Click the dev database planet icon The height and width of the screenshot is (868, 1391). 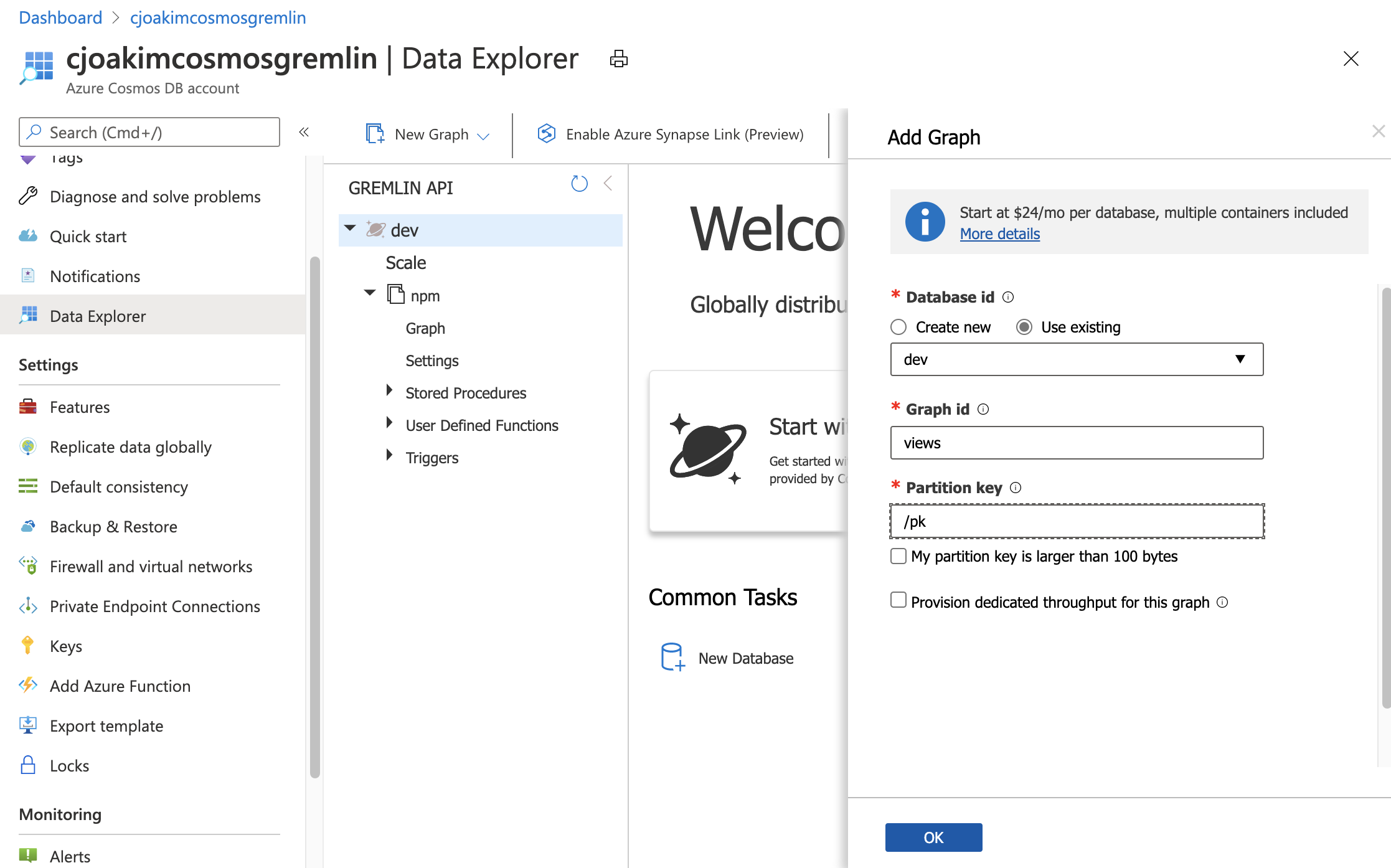375,229
